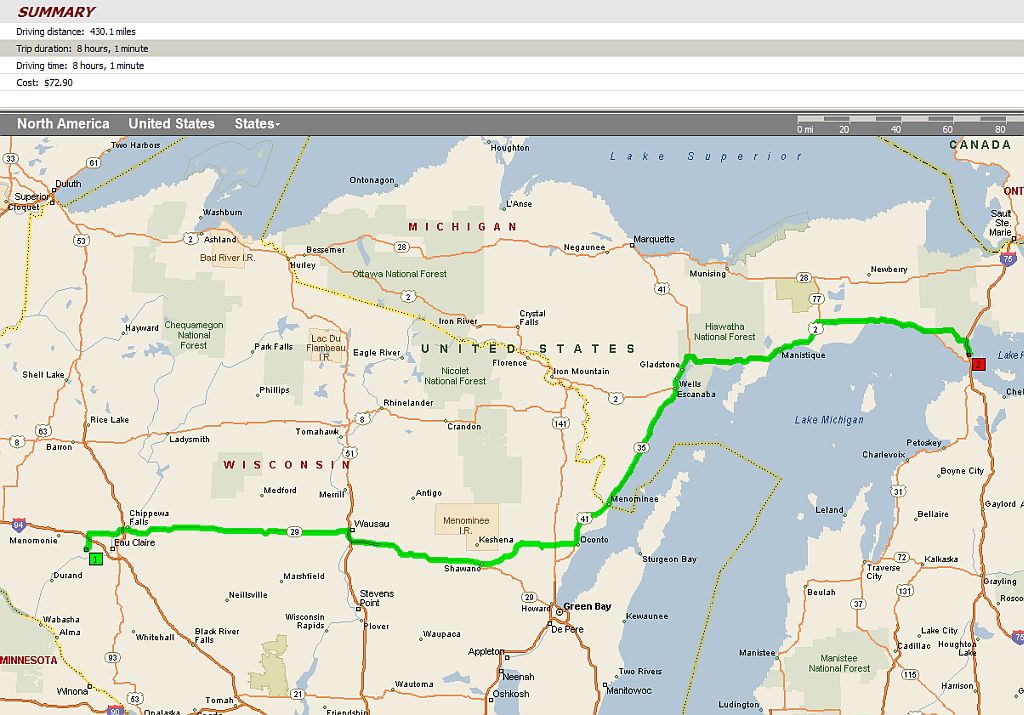Click the route 8 shield near Rhinelander
The image size is (1024, 715).
[362, 419]
